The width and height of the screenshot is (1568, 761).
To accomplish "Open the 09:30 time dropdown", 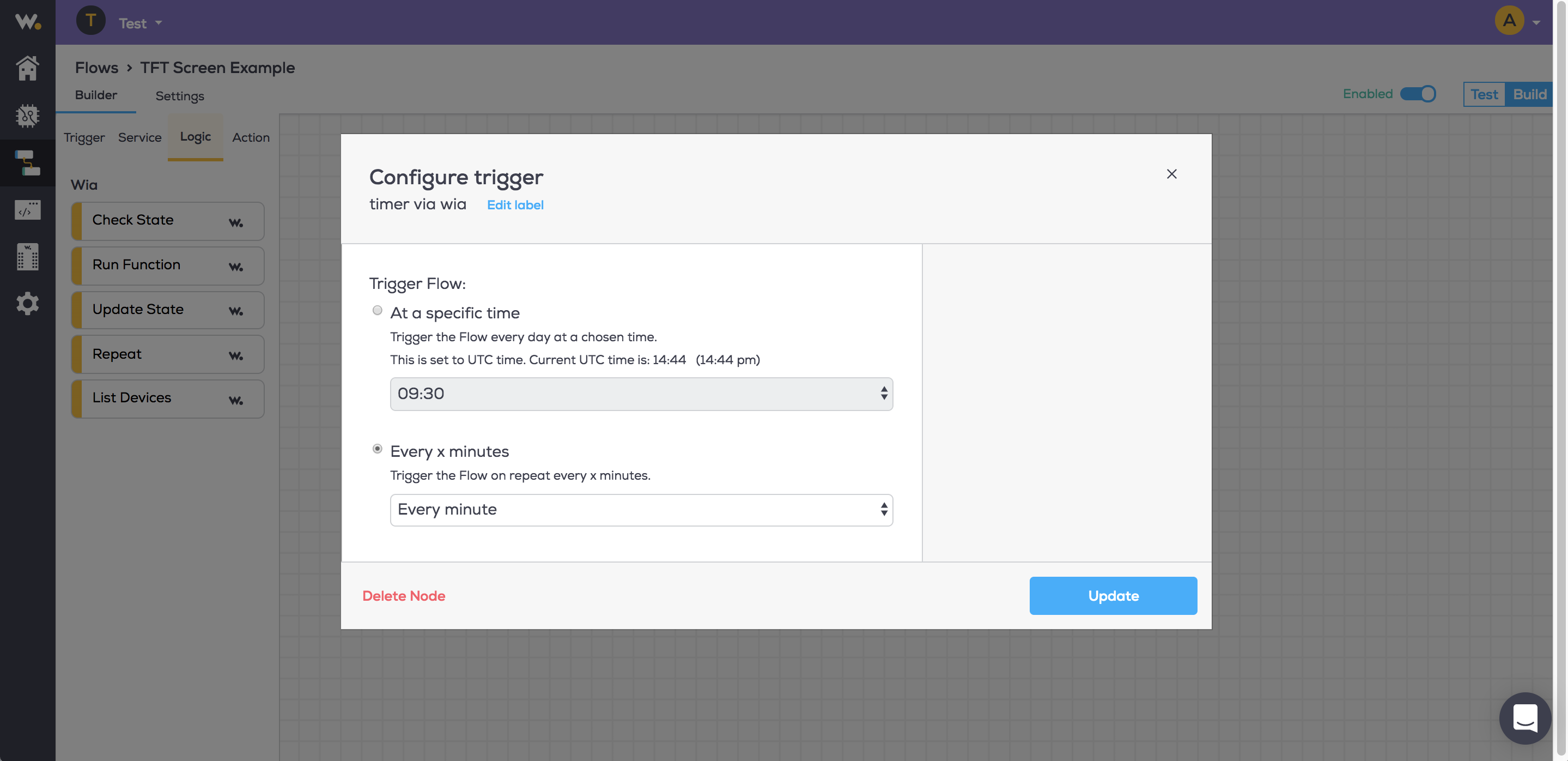I will tap(641, 394).
